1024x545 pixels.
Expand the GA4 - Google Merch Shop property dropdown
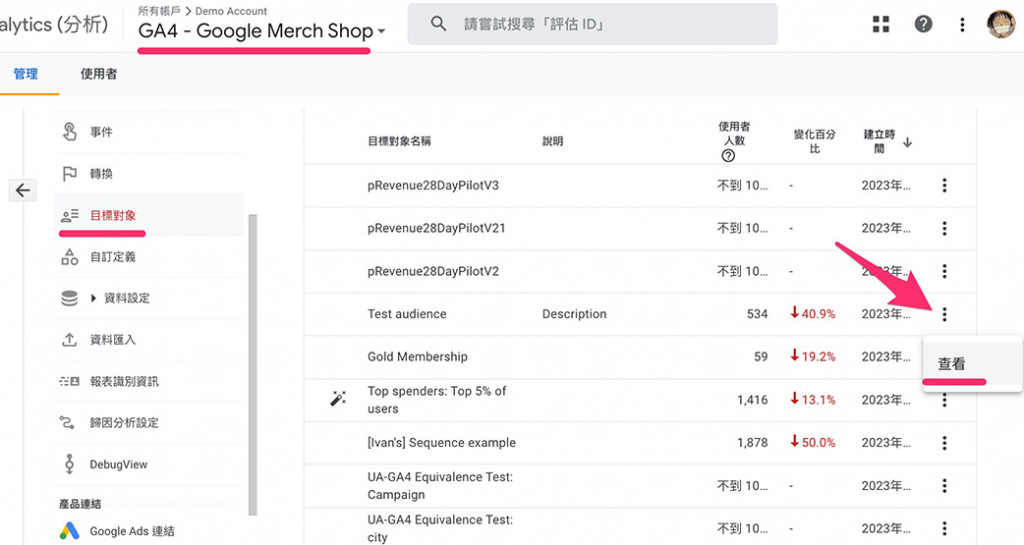point(382,32)
